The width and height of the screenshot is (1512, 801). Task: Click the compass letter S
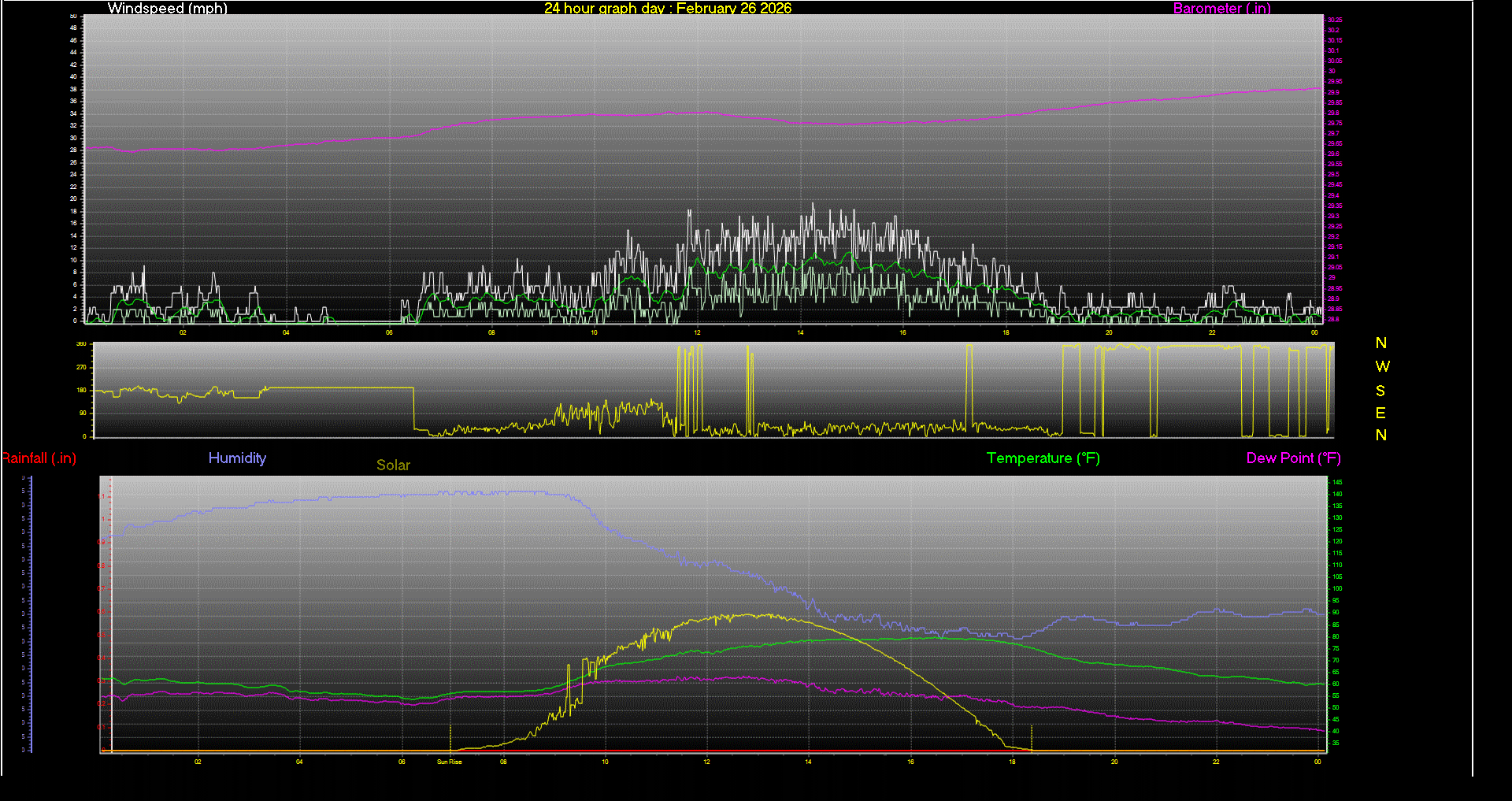pos(1380,390)
